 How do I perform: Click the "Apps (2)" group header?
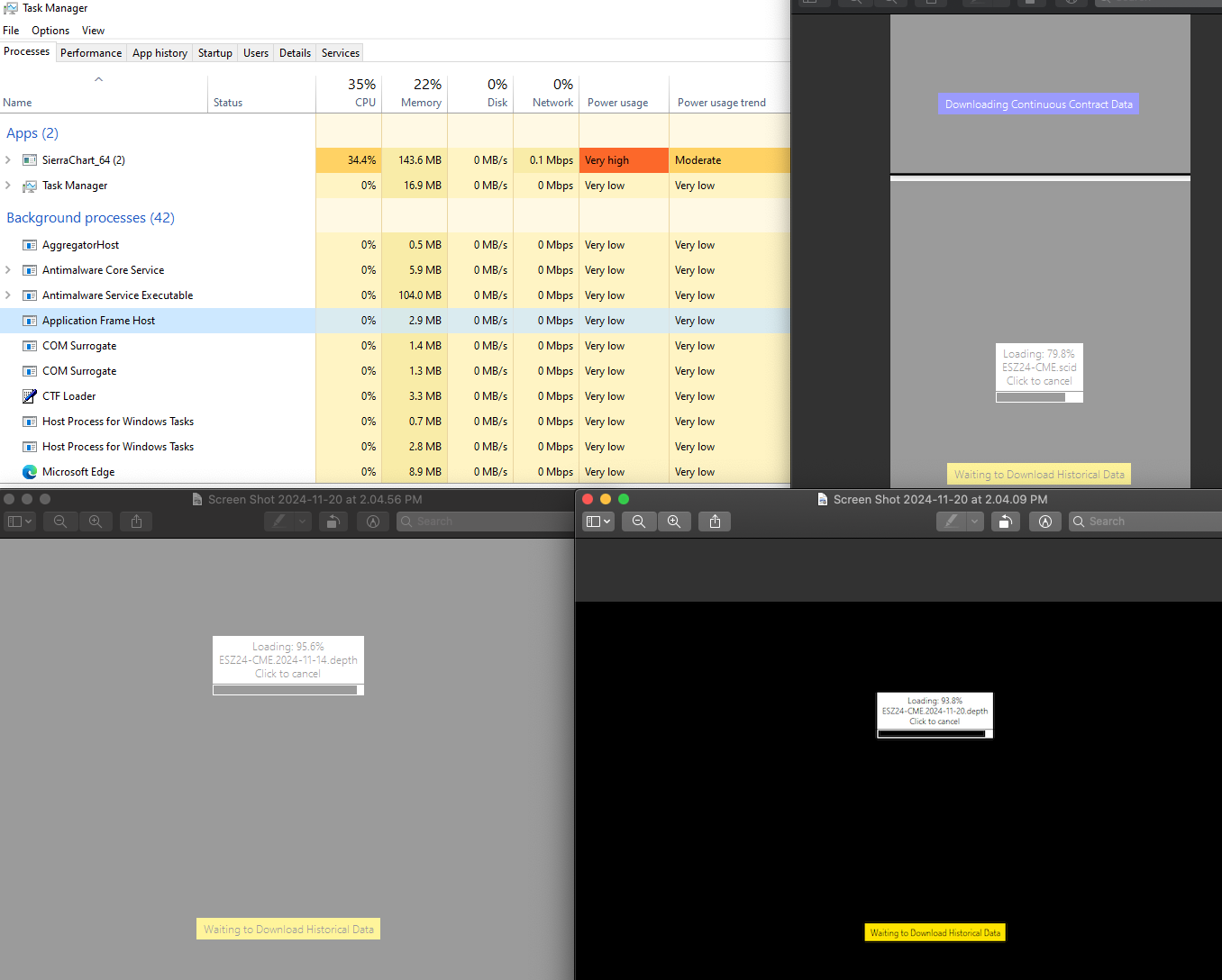tap(32, 133)
